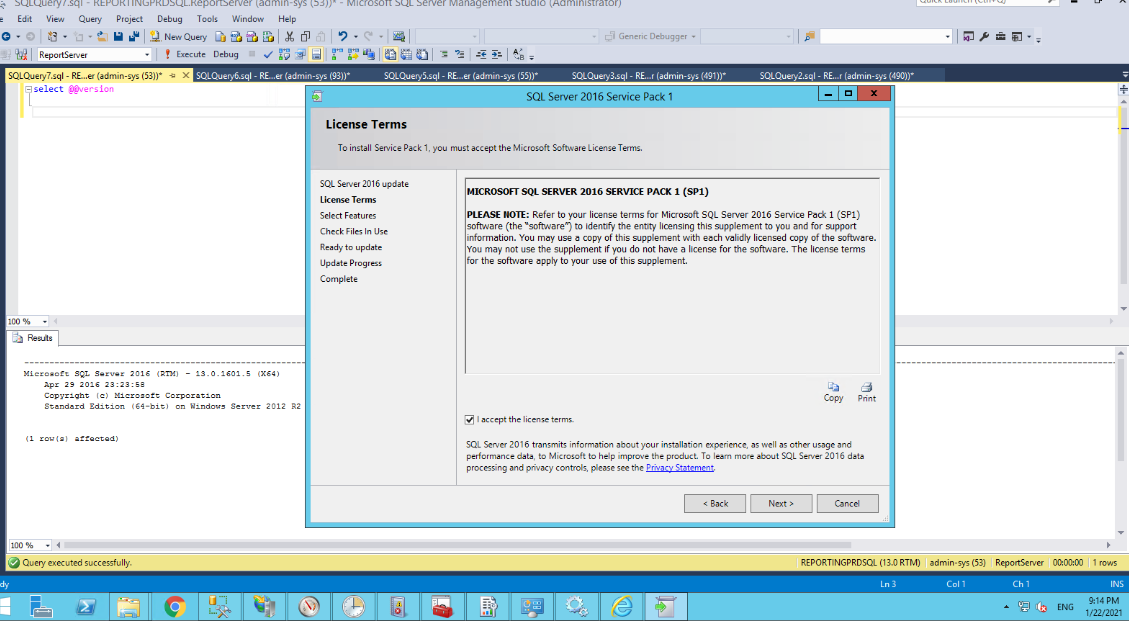Image resolution: width=1129 pixels, height=621 pixels.
Task: Click the New Query toolbar button
Action: point(178,36)
